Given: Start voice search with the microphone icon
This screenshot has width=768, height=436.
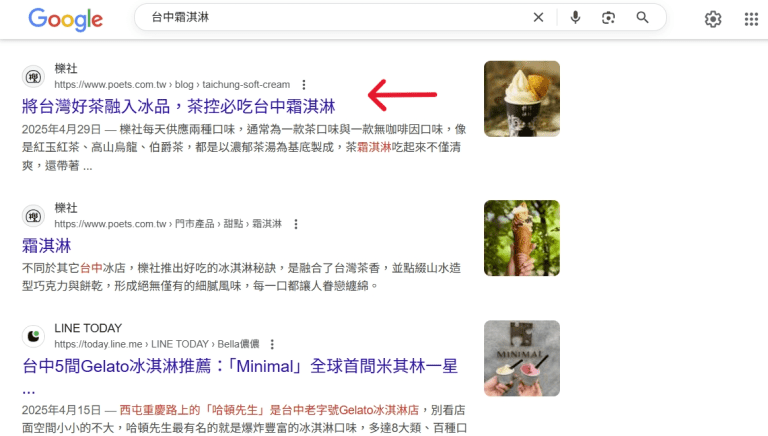Looking at the screenshot, I should coord(576,18).
